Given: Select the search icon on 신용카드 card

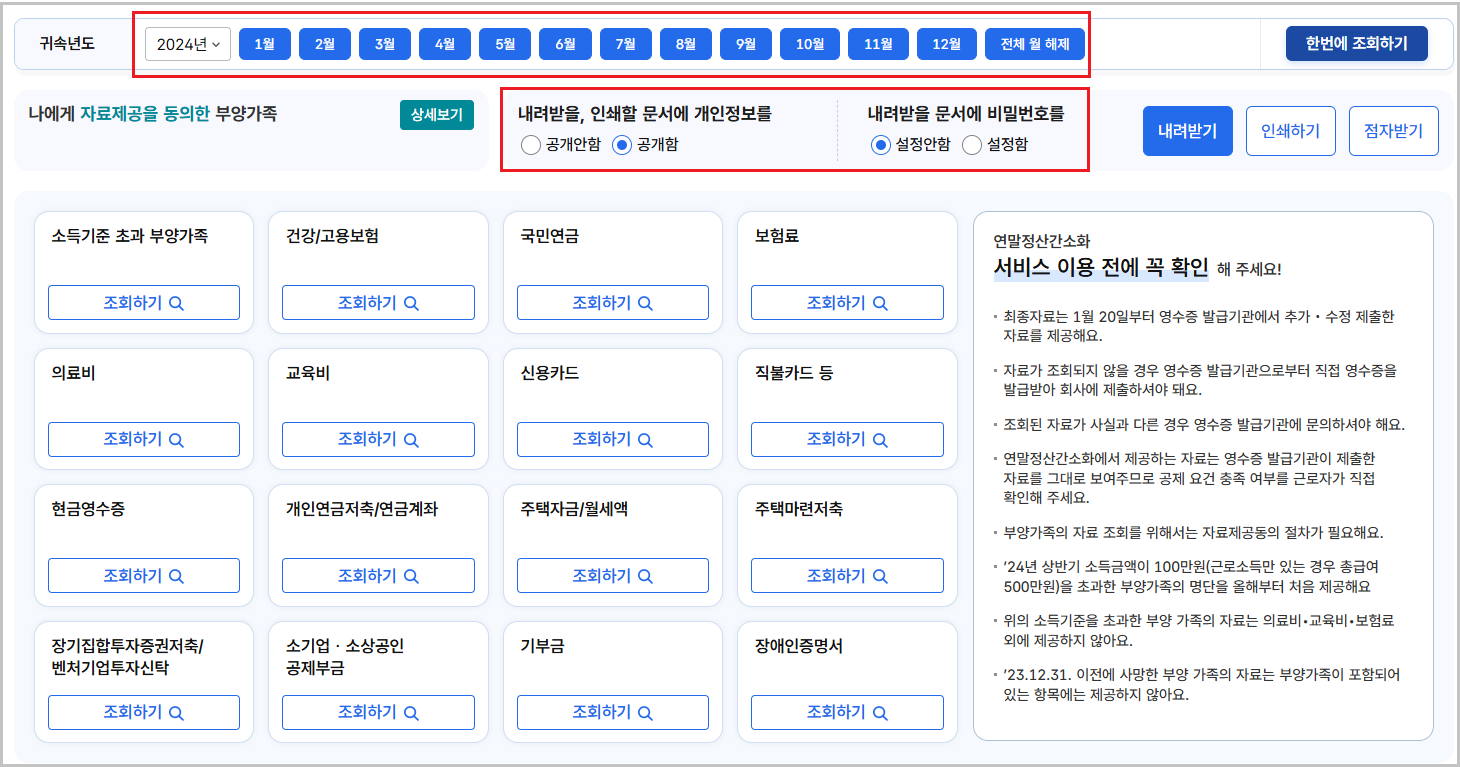Looking at the screenshot, I should click(x=648, y=439).
